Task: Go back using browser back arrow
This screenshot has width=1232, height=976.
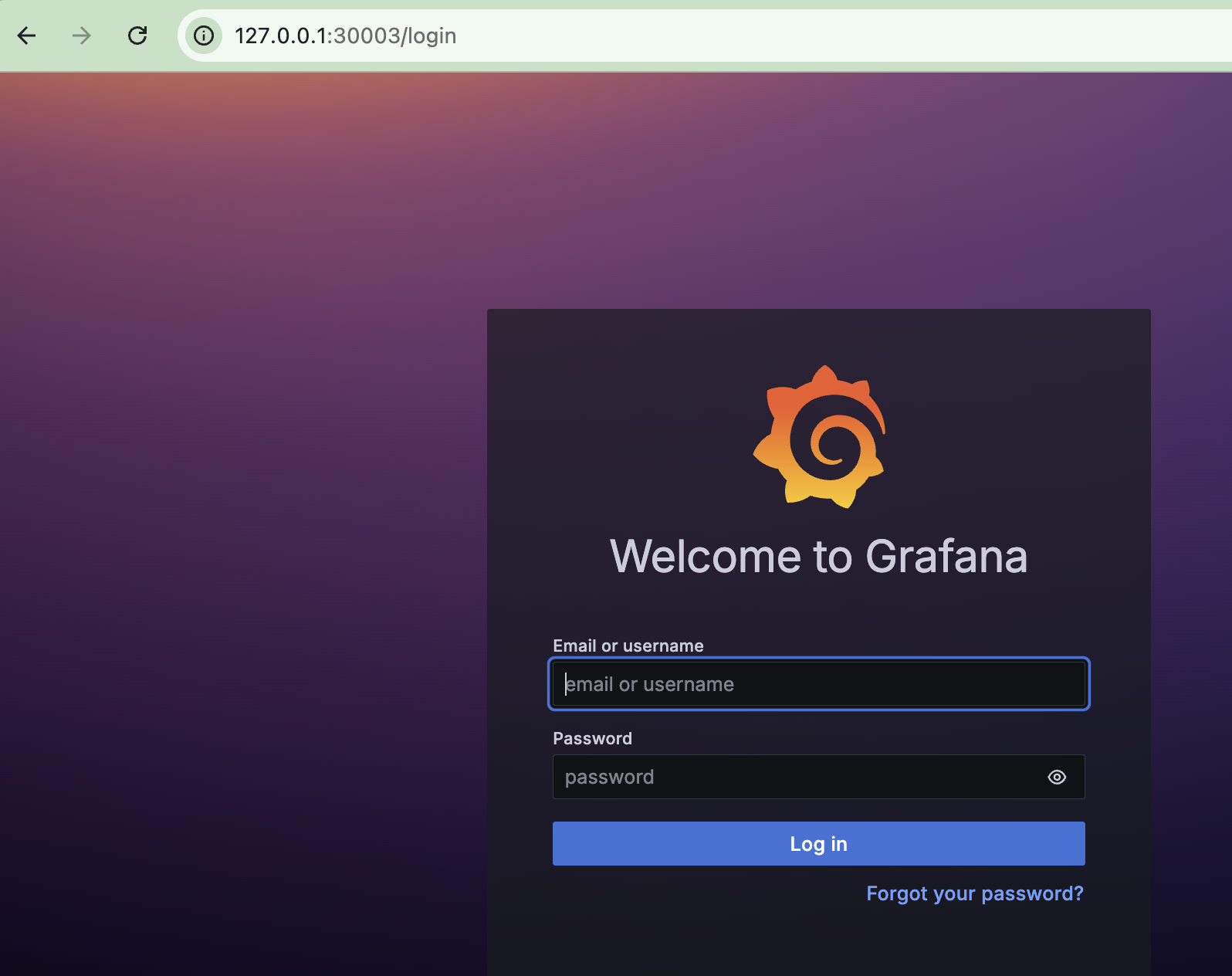Action: coord(27,36)
